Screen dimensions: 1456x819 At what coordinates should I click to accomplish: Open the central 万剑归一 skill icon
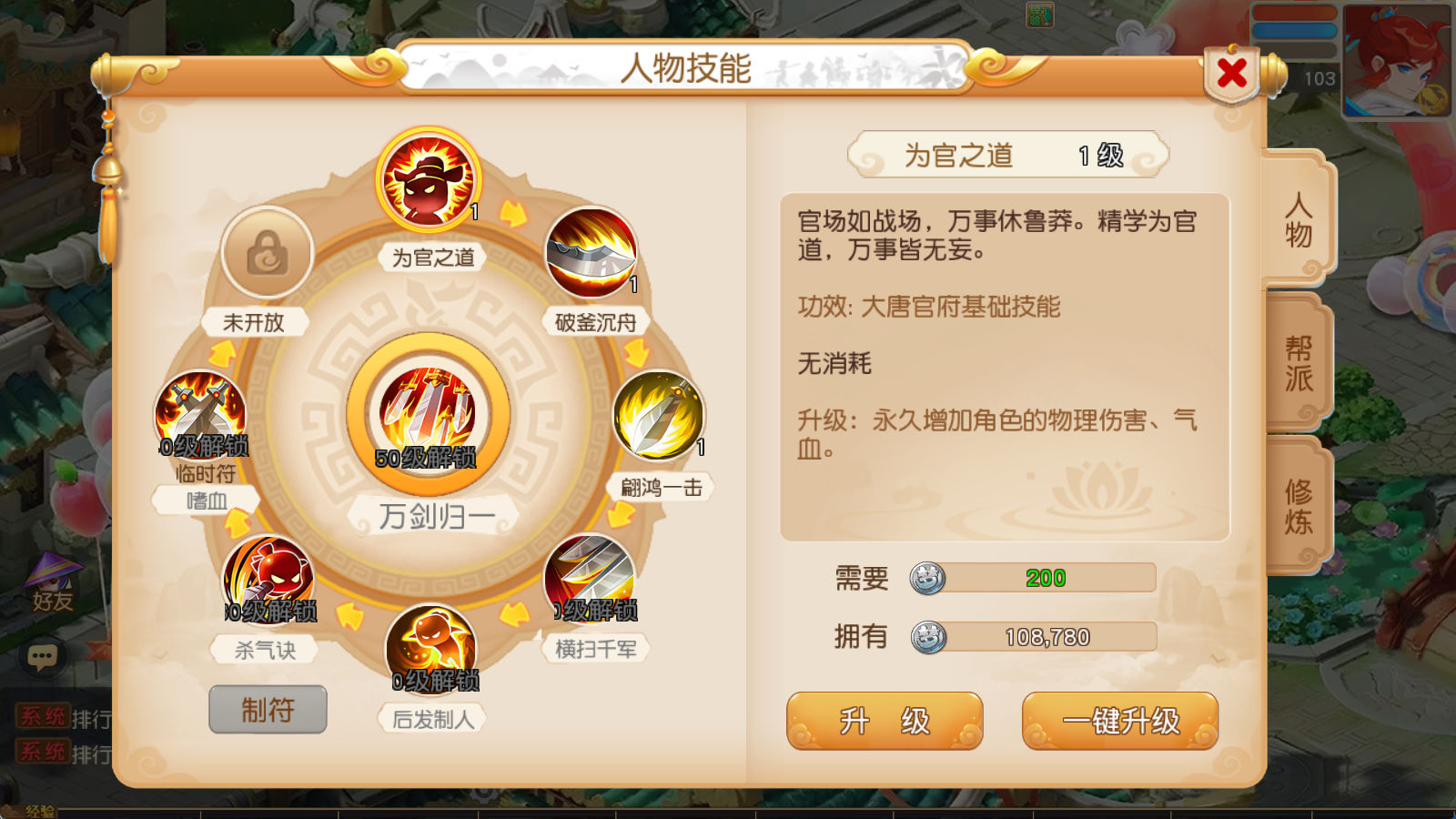tap(428, 414)
